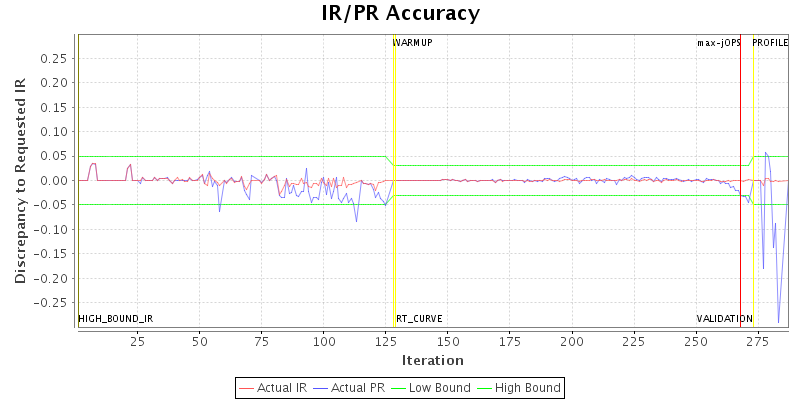Select the PROFILE phase label
Image resolution: width=800 pixels, height=400 pixels.
770,43
